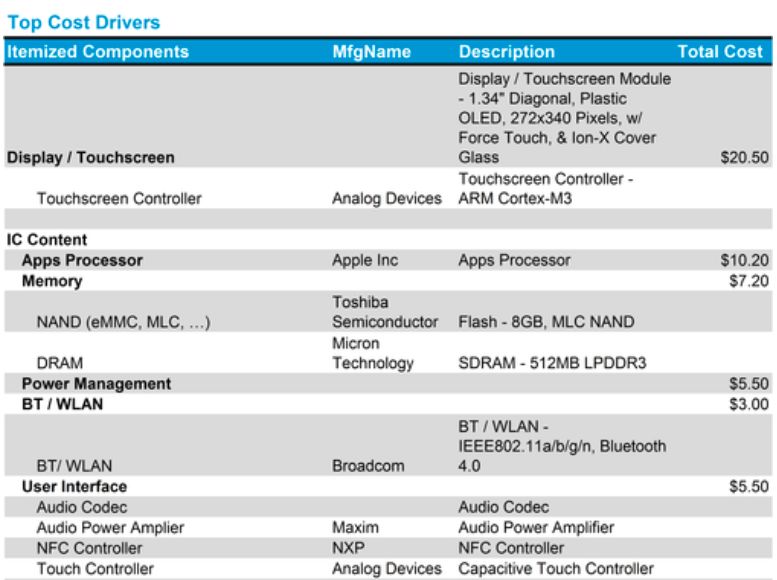Select the 'Display / Touchscreen' row label
This screenshot has height=580, width=777.
point(91,158)
